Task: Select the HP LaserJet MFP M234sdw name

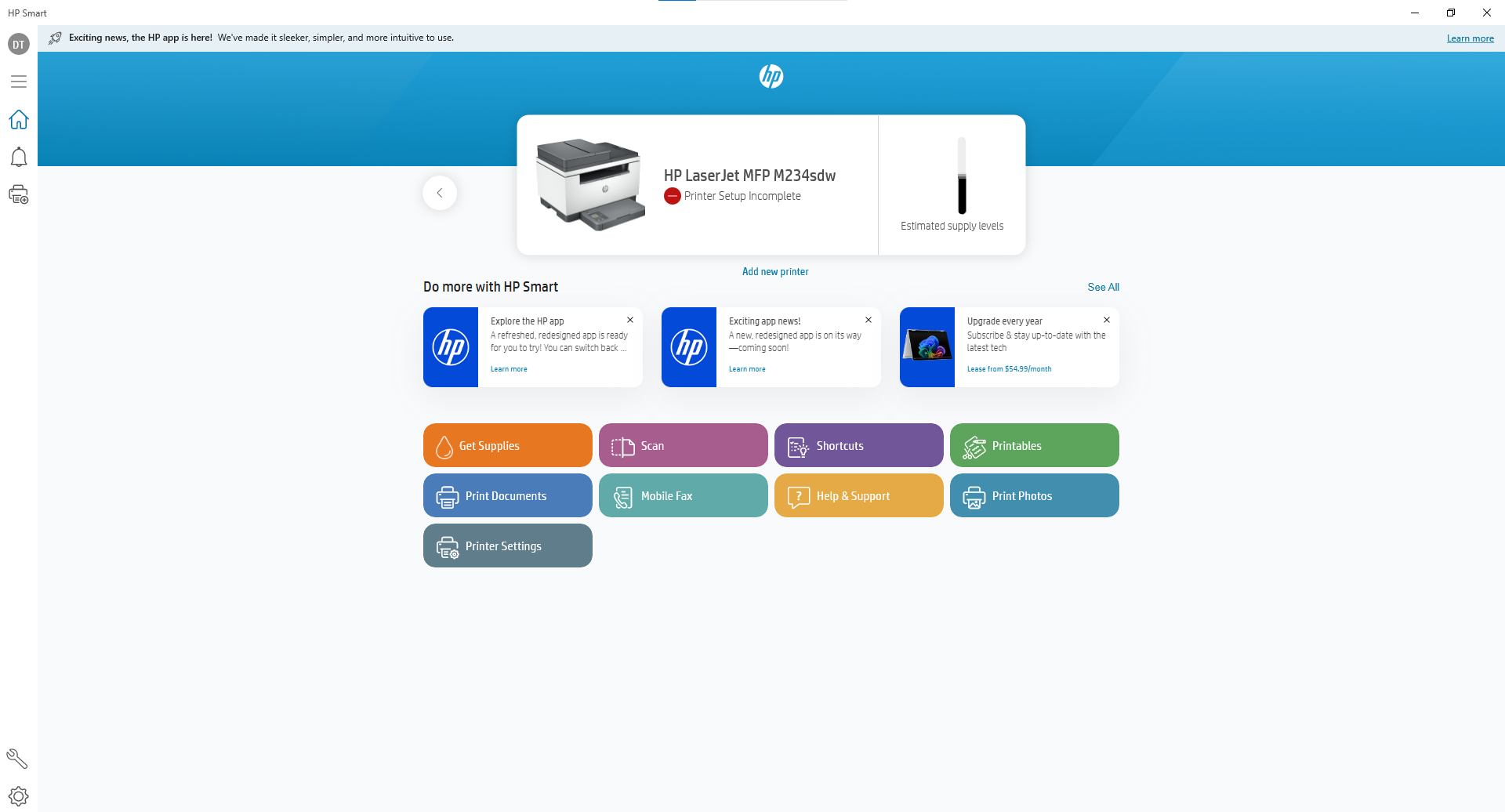Action: pyautogui.click(x=749, y=176)
